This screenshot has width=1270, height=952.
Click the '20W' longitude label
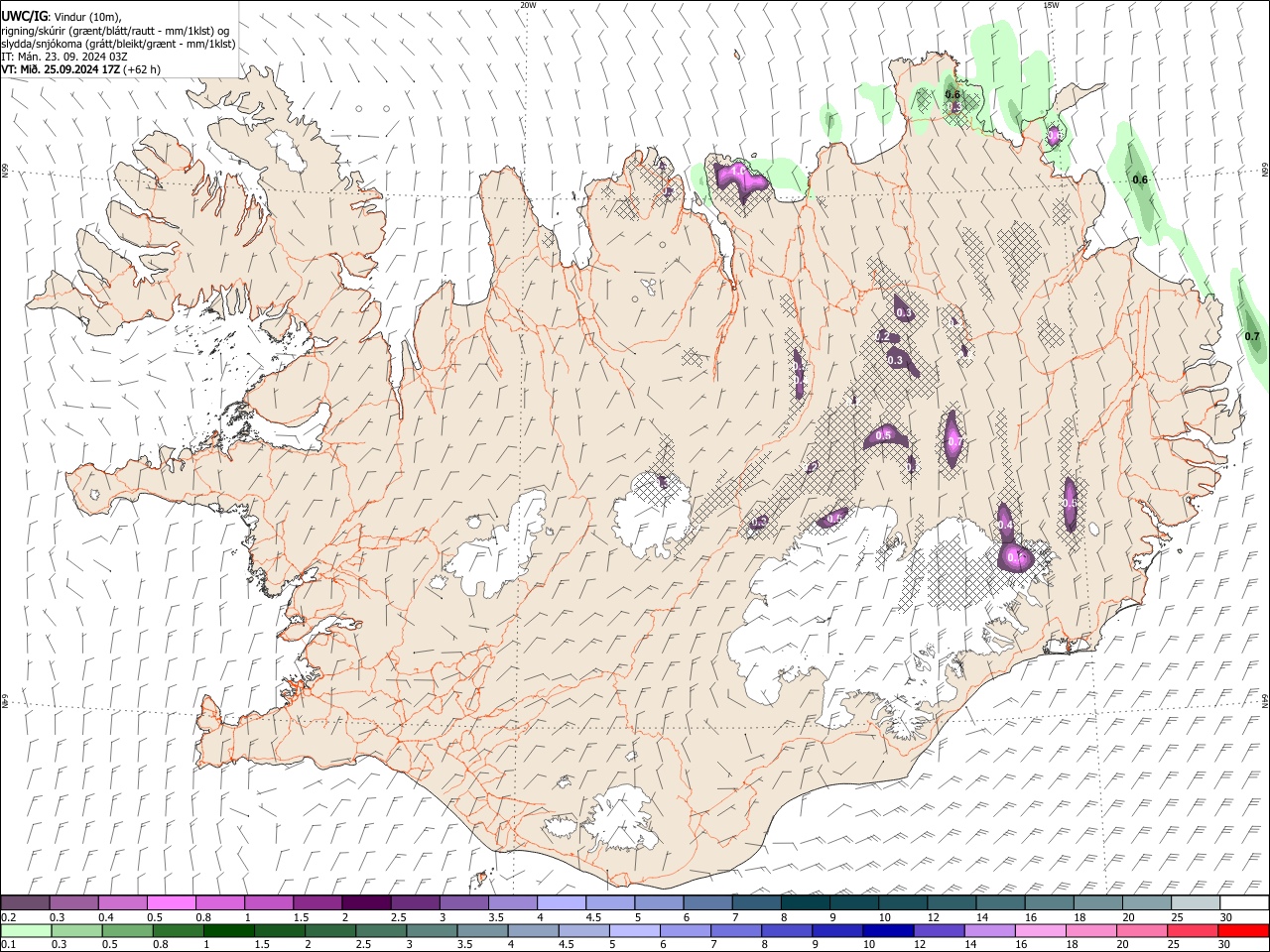pyautogui.click(x=528, y=5)
